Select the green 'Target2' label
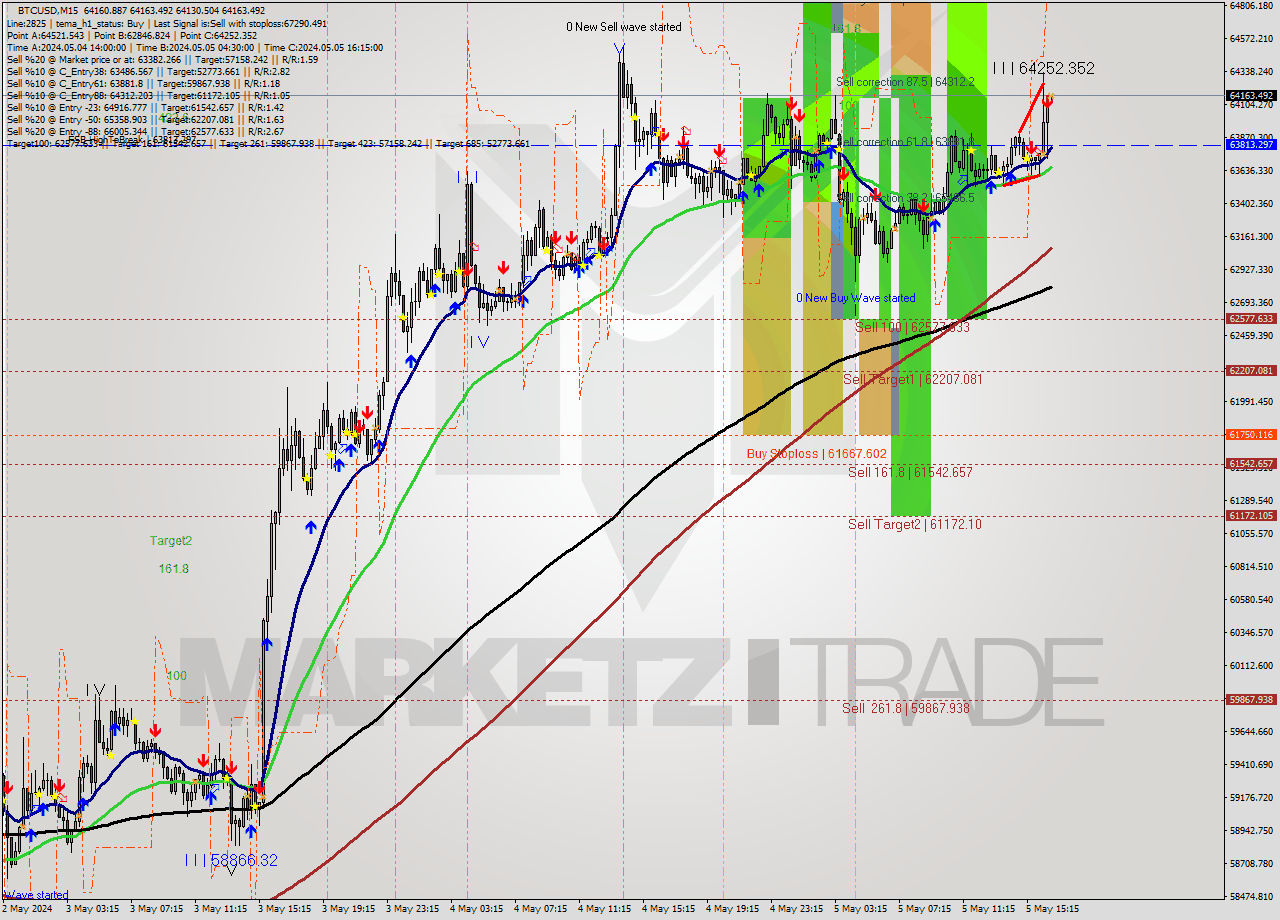Screen dimensions: 1280x920 [x=171, y=540]
